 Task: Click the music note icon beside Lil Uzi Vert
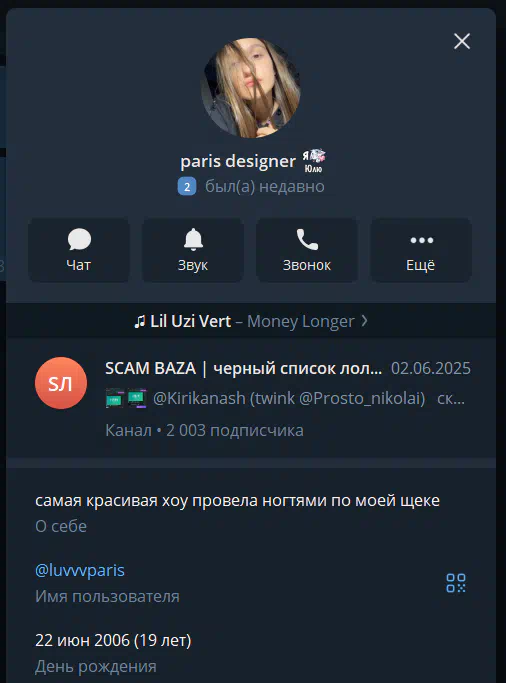pyautogui.click(x=139, y=322)
